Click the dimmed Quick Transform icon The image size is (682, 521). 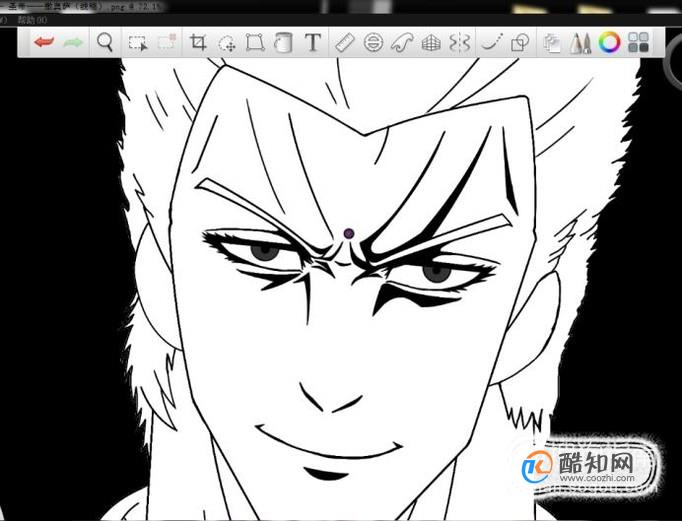coord(167,42)
